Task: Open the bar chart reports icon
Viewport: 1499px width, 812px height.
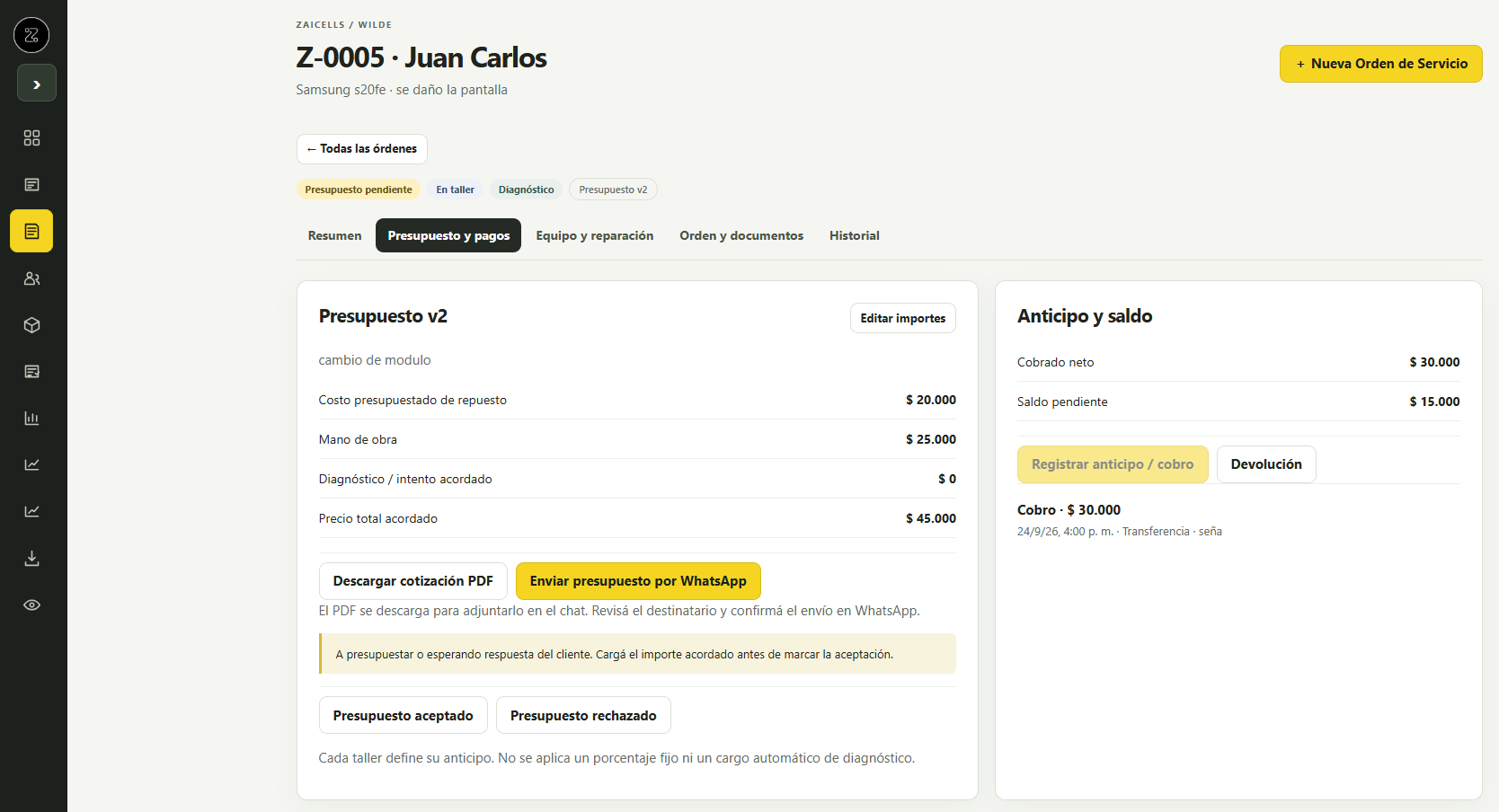Action: tap(31, 419)
